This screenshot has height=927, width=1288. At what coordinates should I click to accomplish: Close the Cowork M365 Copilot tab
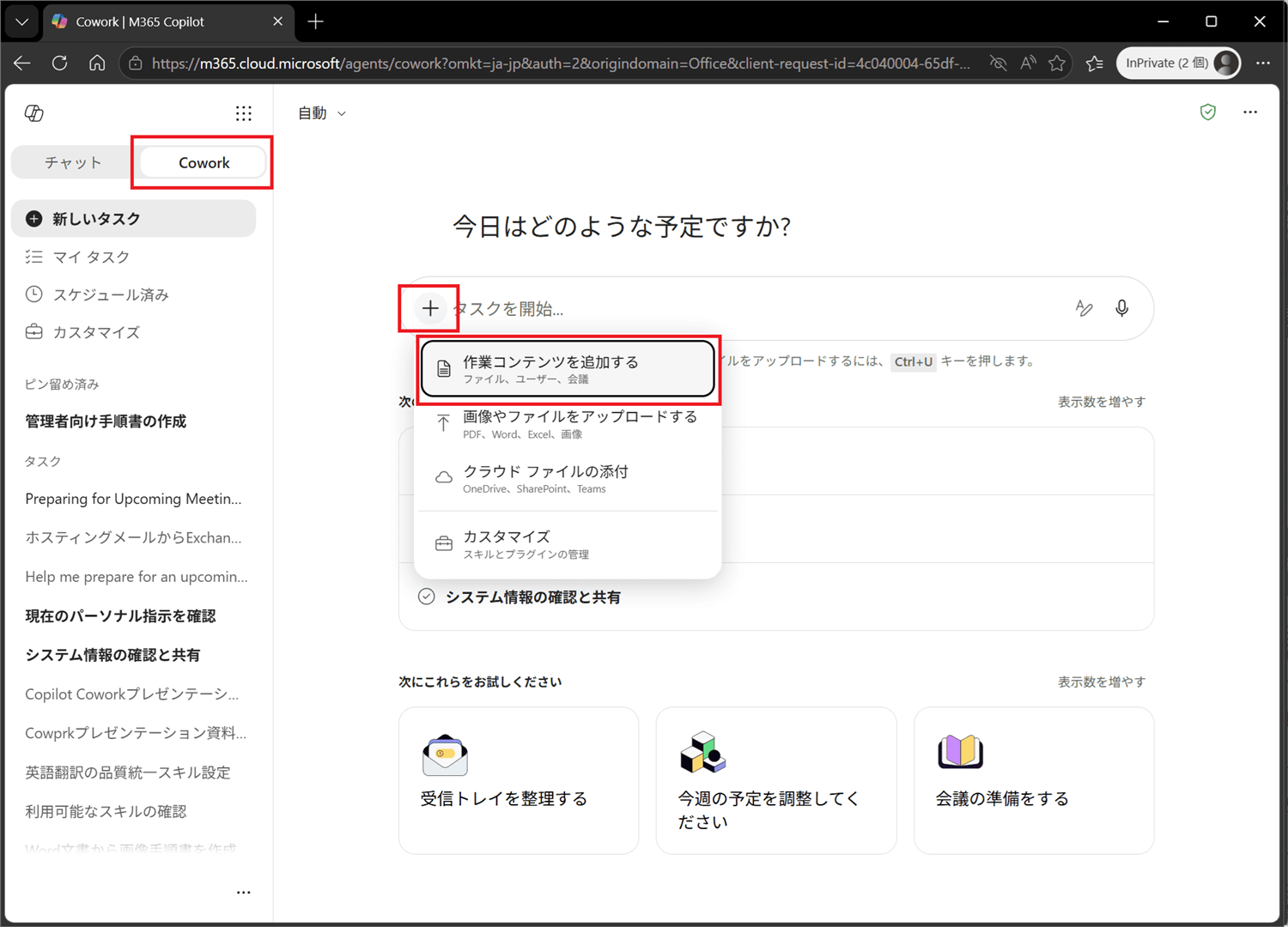pos(277,21)
